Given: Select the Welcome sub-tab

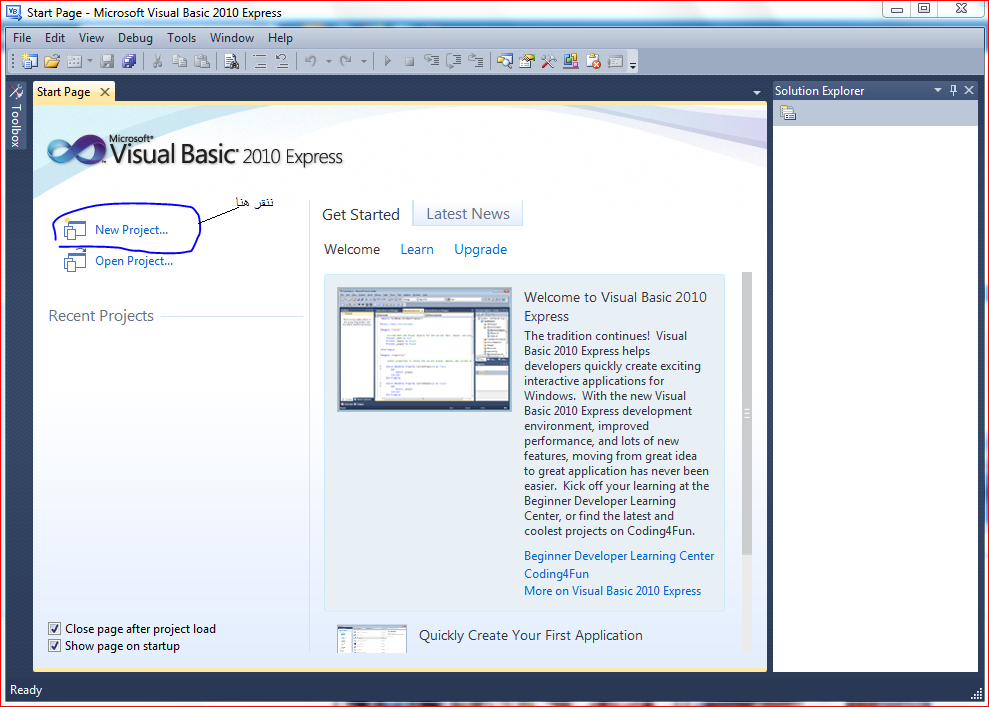Looking at the screenshot, I should pos(352,249).
